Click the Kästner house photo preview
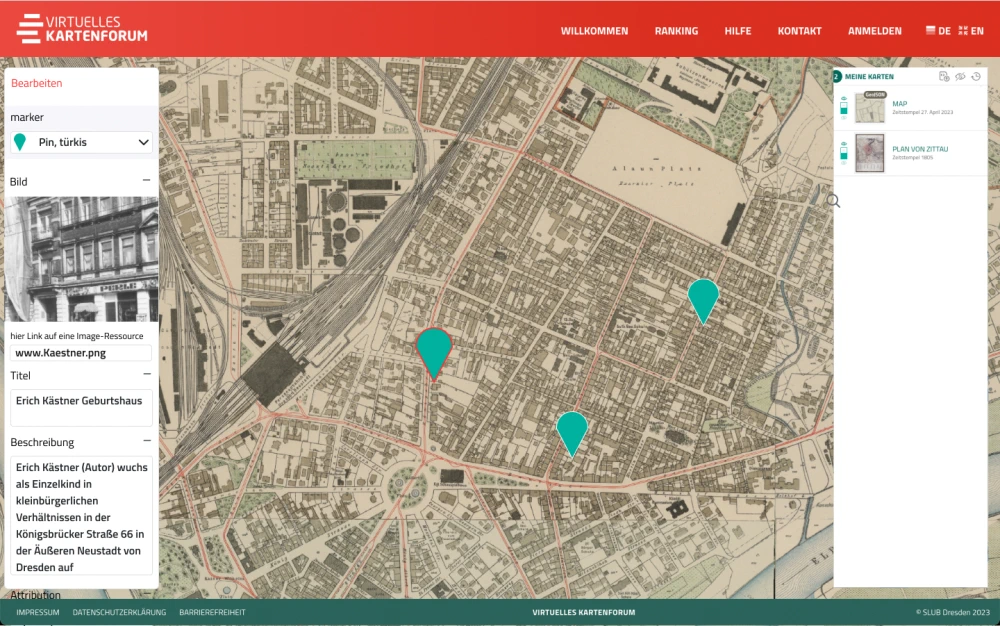 click(81, 259)
